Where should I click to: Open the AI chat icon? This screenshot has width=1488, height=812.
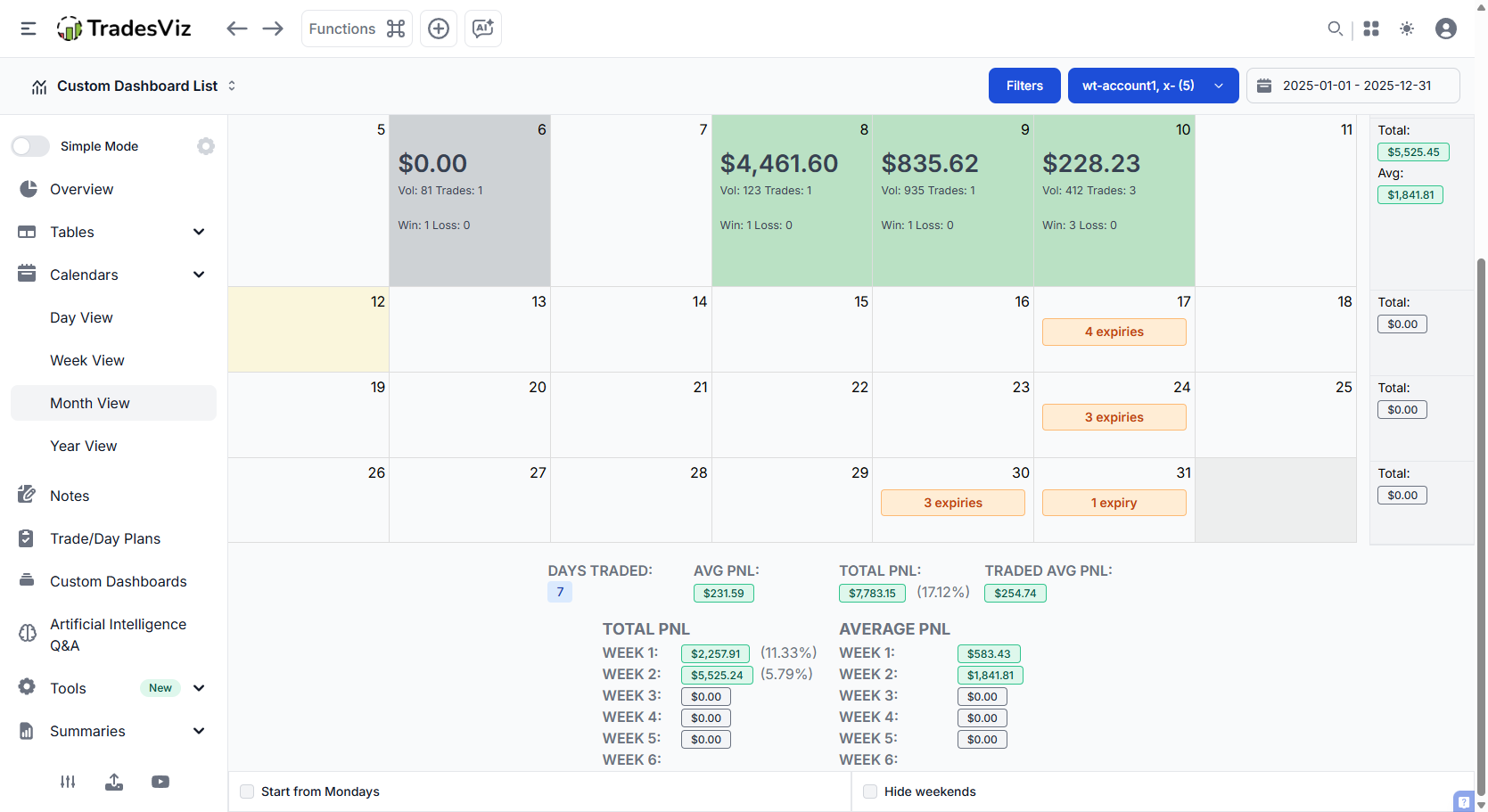click(x=483, y=29)
